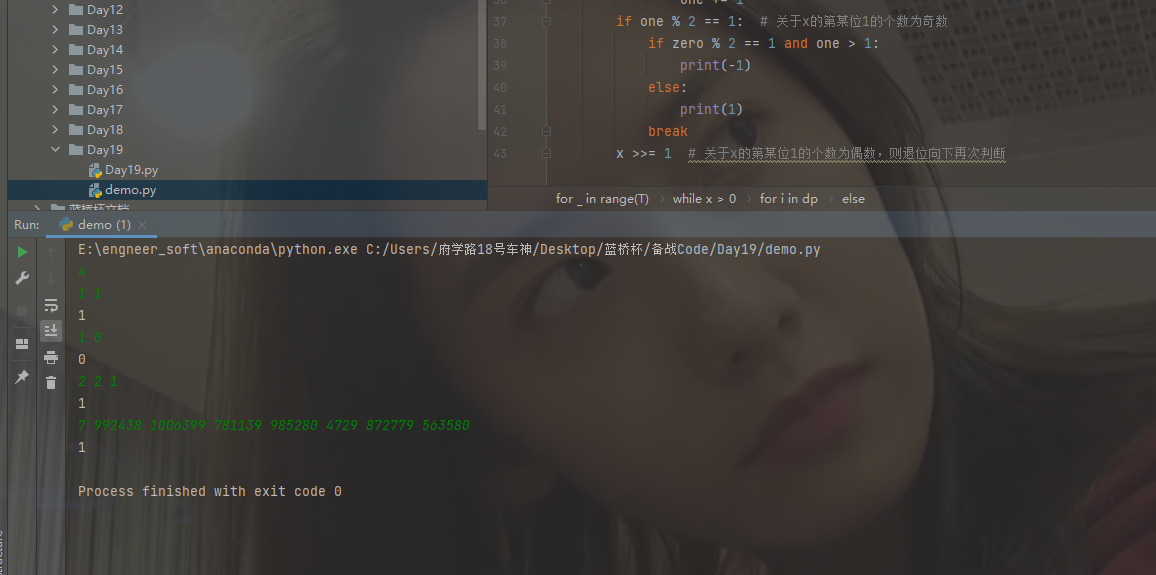Click the Day19.py Python file icon
Image resolution: width=1156 pixels, height=575 pixels.
coord(95,170)
